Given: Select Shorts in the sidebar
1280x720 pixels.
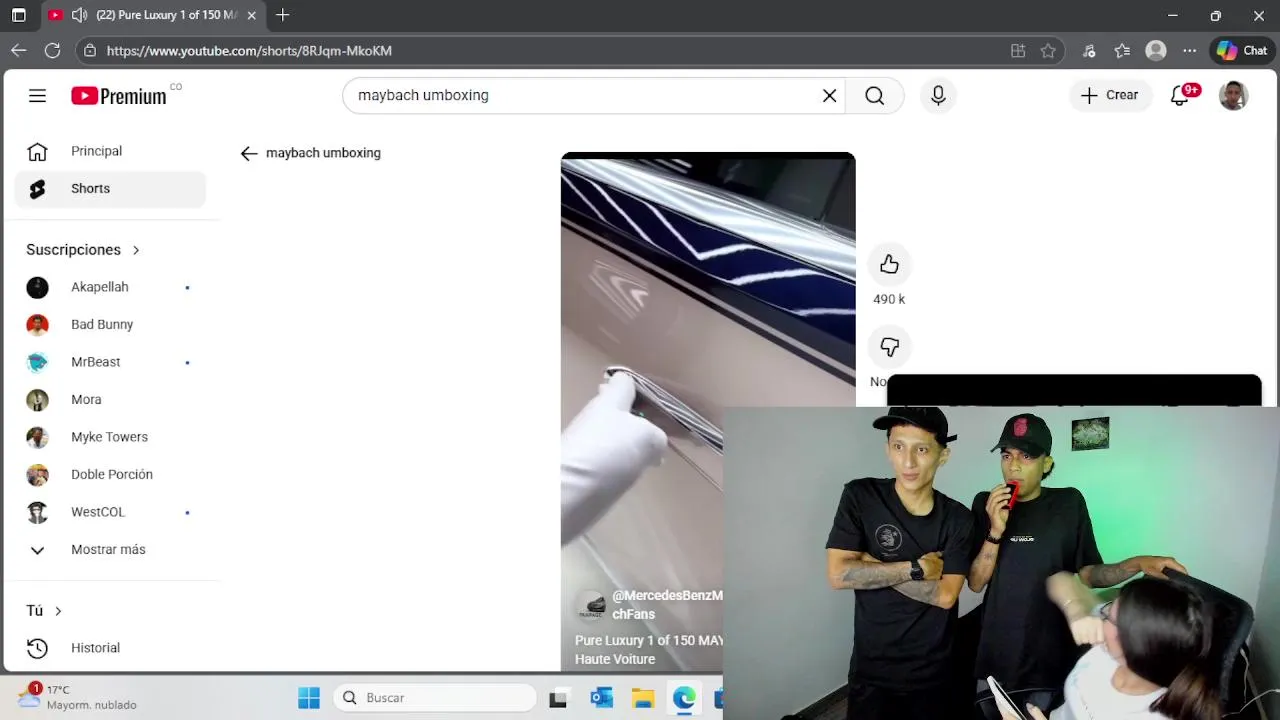Looking at the screenshot, I should [110, 188].
